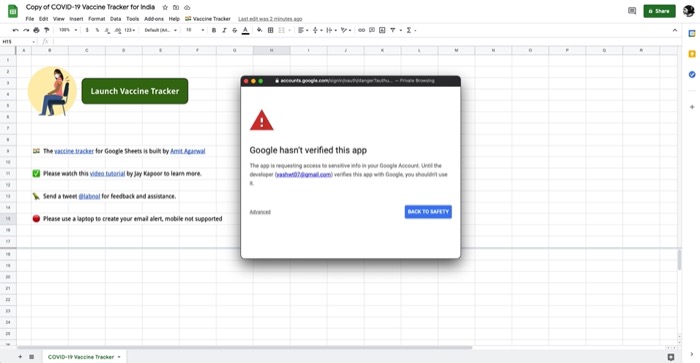
Task: Open text rotation dropdown
Action: point(346,30)
